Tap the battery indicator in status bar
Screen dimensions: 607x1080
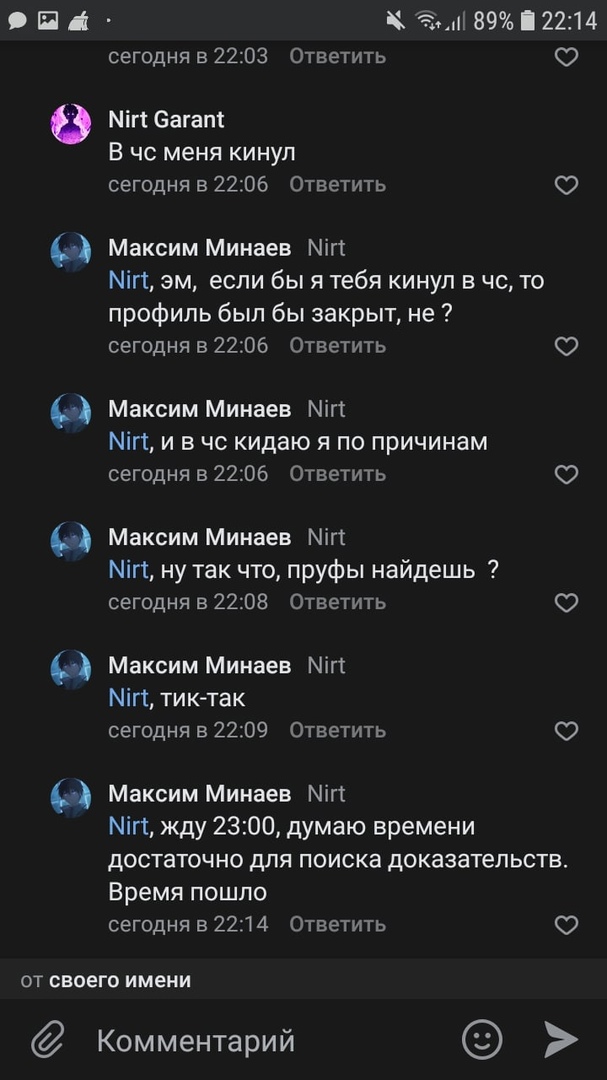[528, 19]
